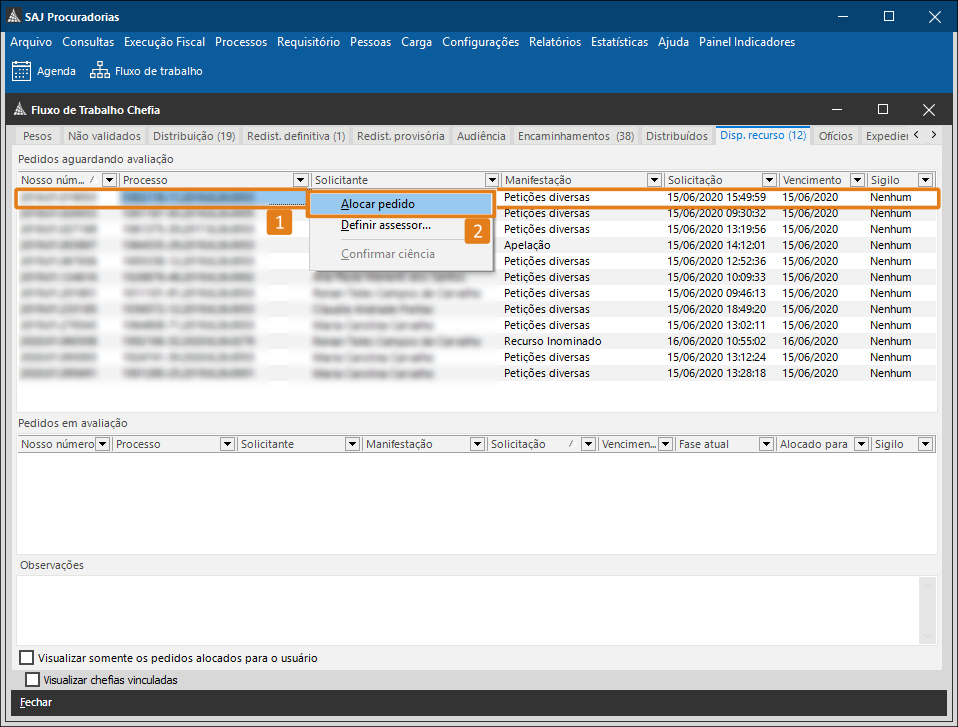Expand the Solicitante column filter in top grid
Image resolution: width=958 pixels, height=727 pixels.
tap(491, 180)
